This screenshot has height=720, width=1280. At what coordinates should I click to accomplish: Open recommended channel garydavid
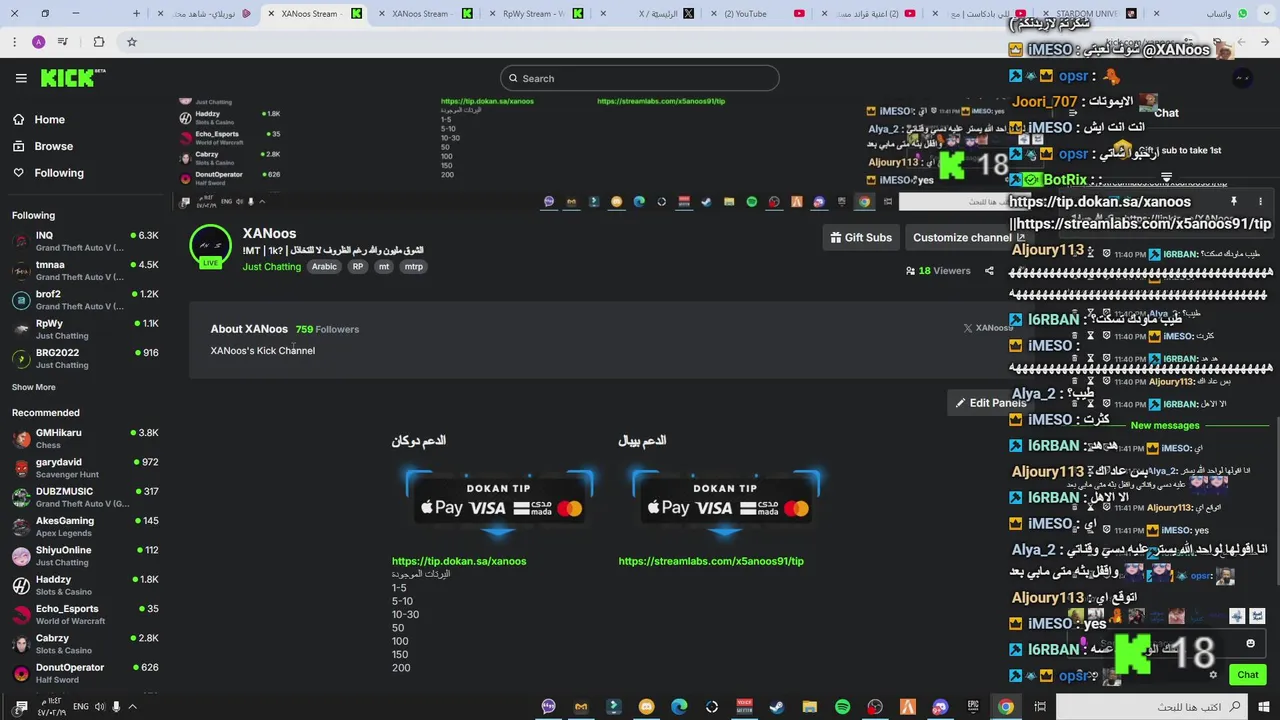click(x=85, y=467)
